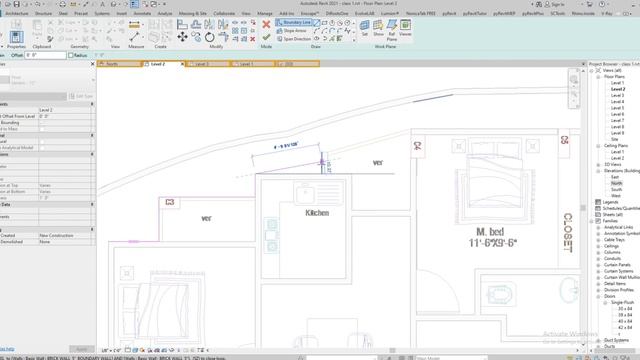Click the Slope Arrow button
This screenshot has width=640, height=360.
click(x=291, y=31)
